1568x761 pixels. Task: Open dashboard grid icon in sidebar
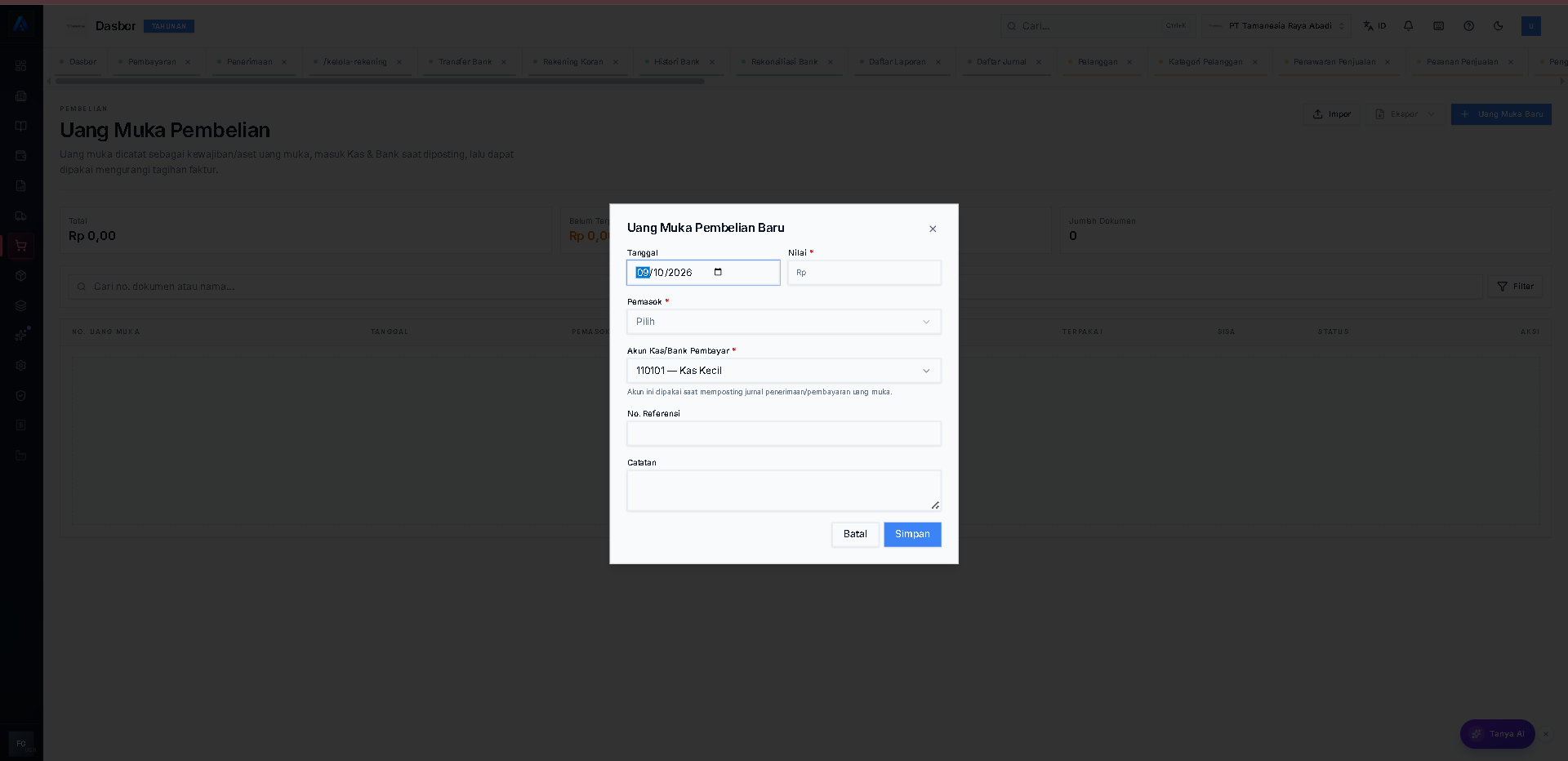click(x=21, y=65)
